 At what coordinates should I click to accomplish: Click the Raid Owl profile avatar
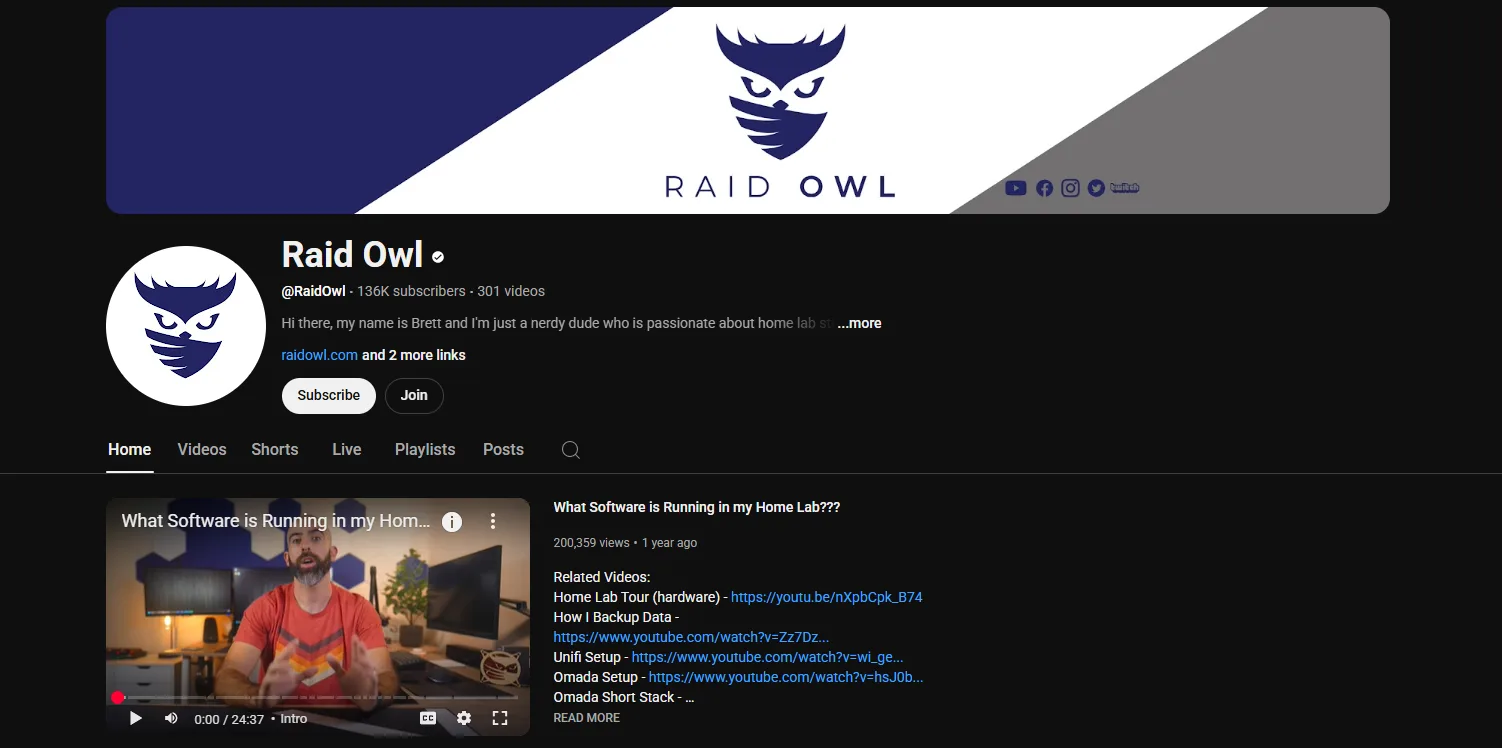tap(186, 326)
